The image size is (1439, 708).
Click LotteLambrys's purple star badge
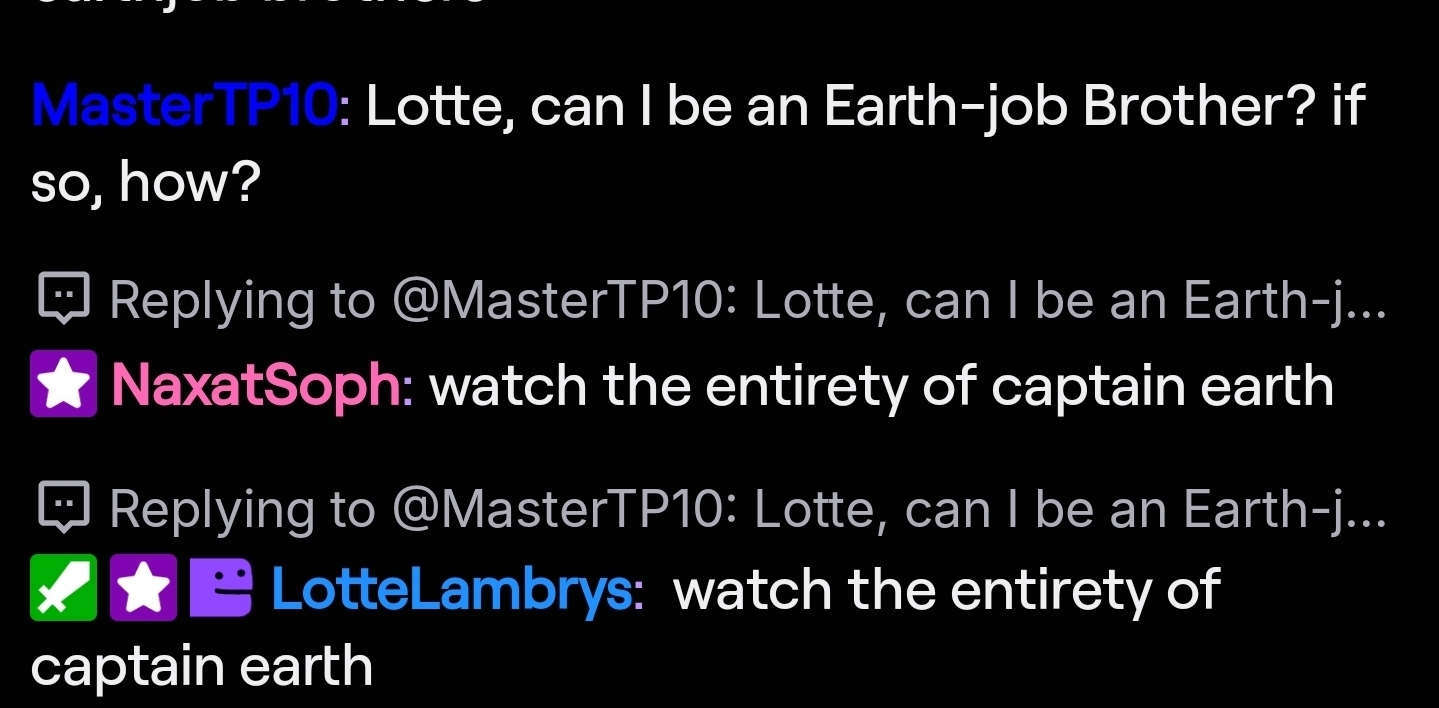tap(143, 589)
